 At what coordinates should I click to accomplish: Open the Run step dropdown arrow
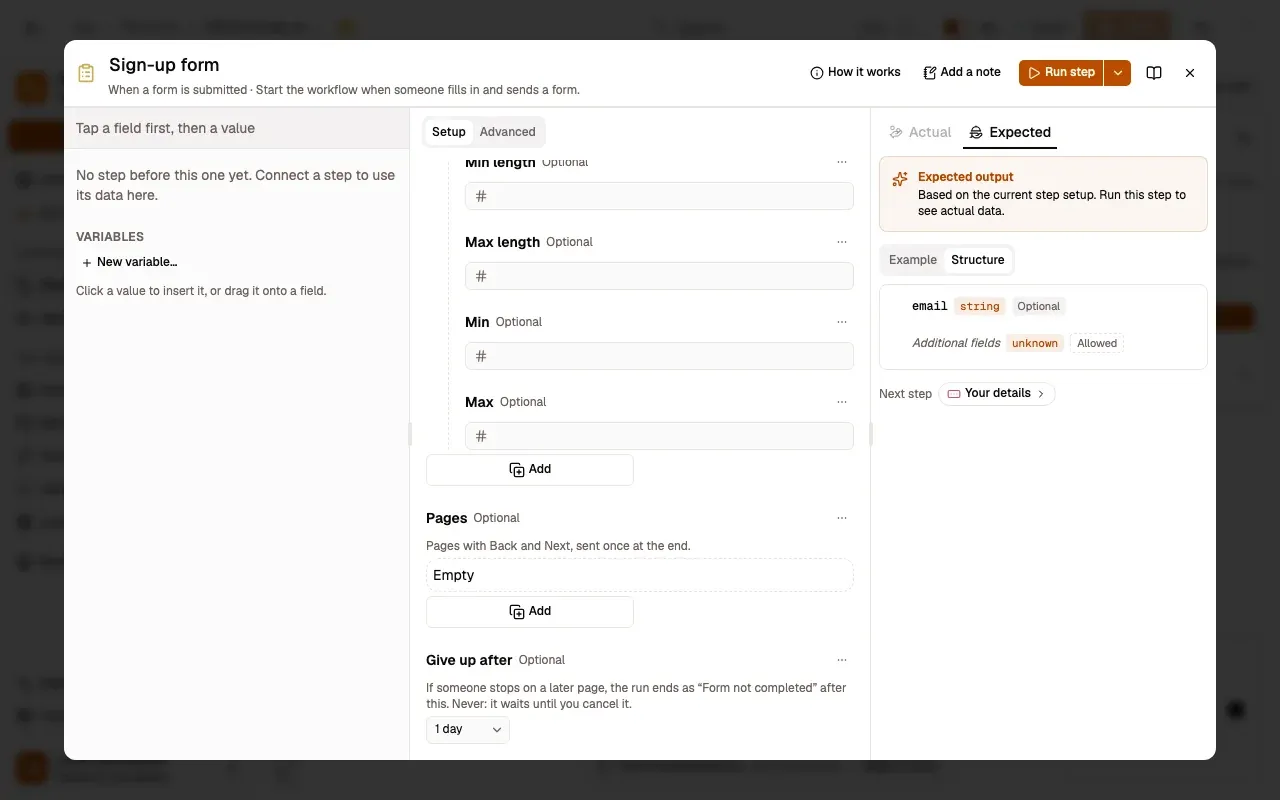coord(1118,73)
